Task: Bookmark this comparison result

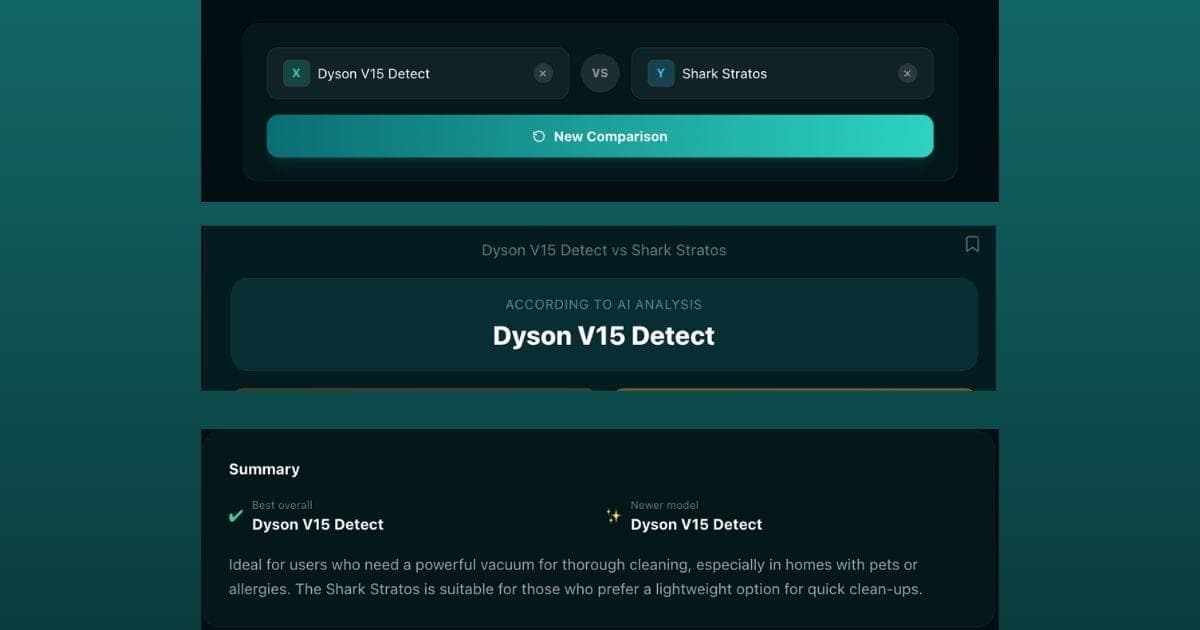Action: point(972,244)
